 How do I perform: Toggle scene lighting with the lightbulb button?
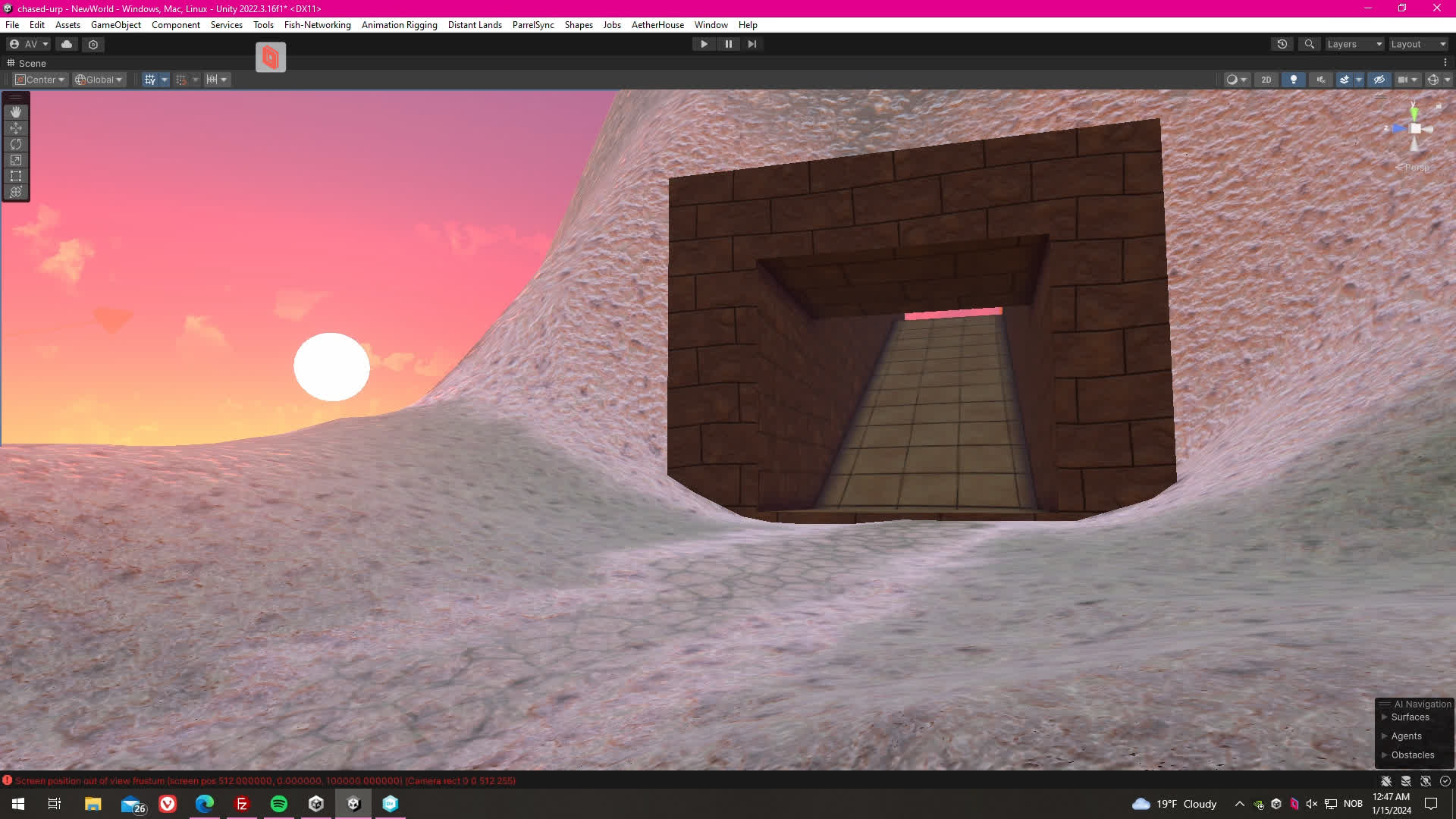pyautogui.click(x=1294, y=80)
